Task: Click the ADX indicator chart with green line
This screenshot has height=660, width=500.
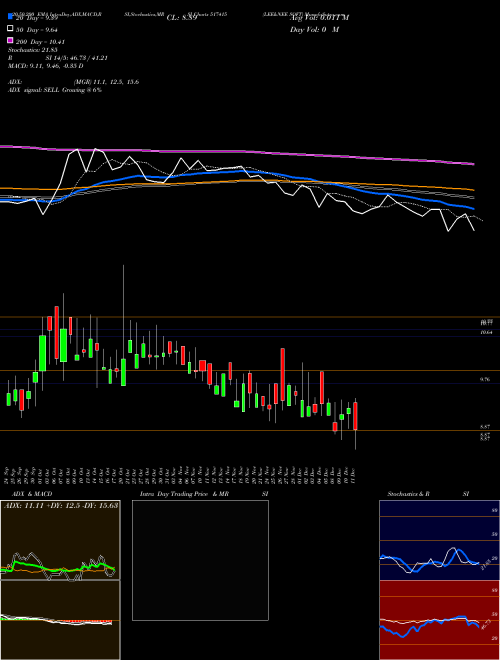Action: click(x=60, y=540)
